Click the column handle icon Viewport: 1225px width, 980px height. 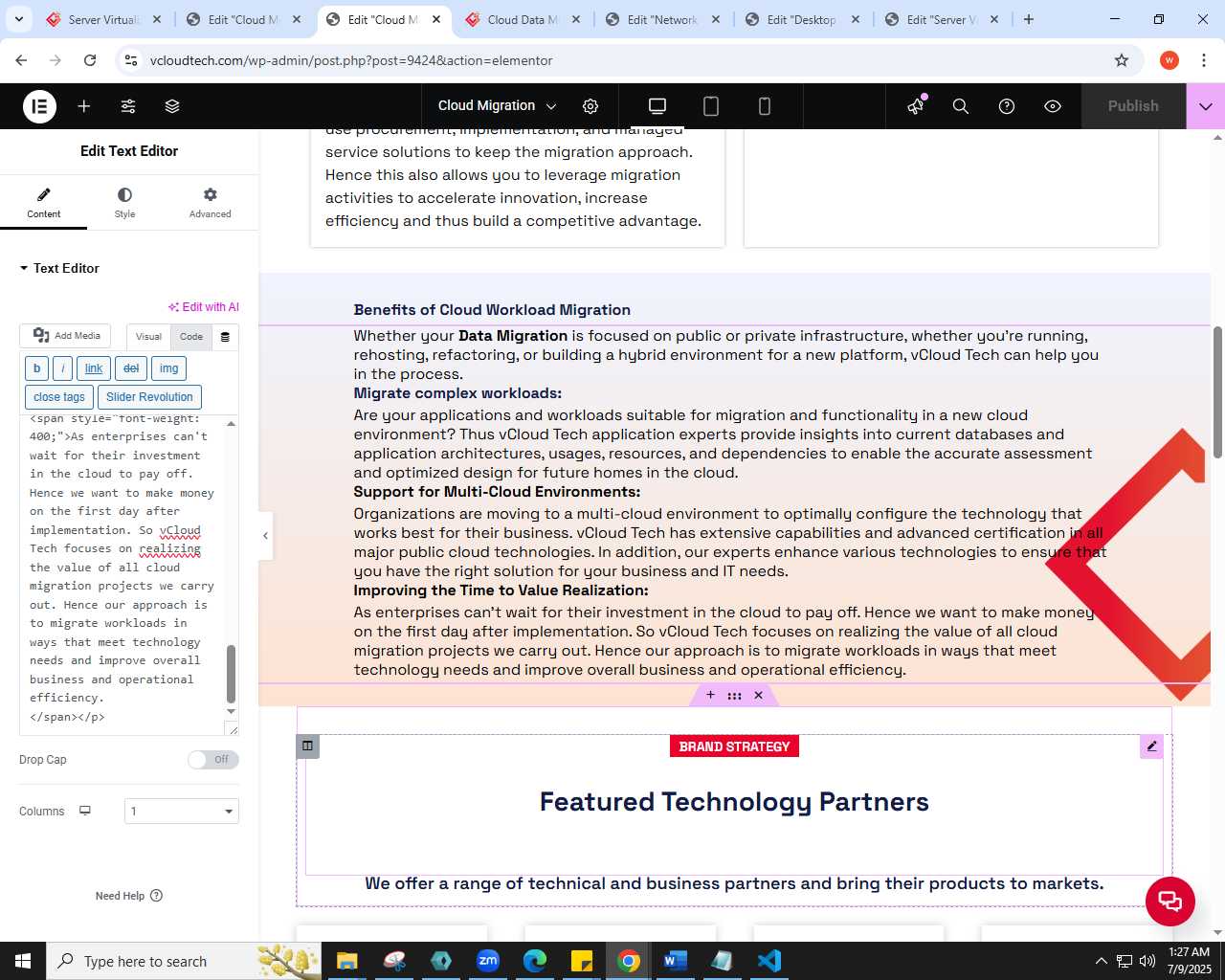pos(307,746)
